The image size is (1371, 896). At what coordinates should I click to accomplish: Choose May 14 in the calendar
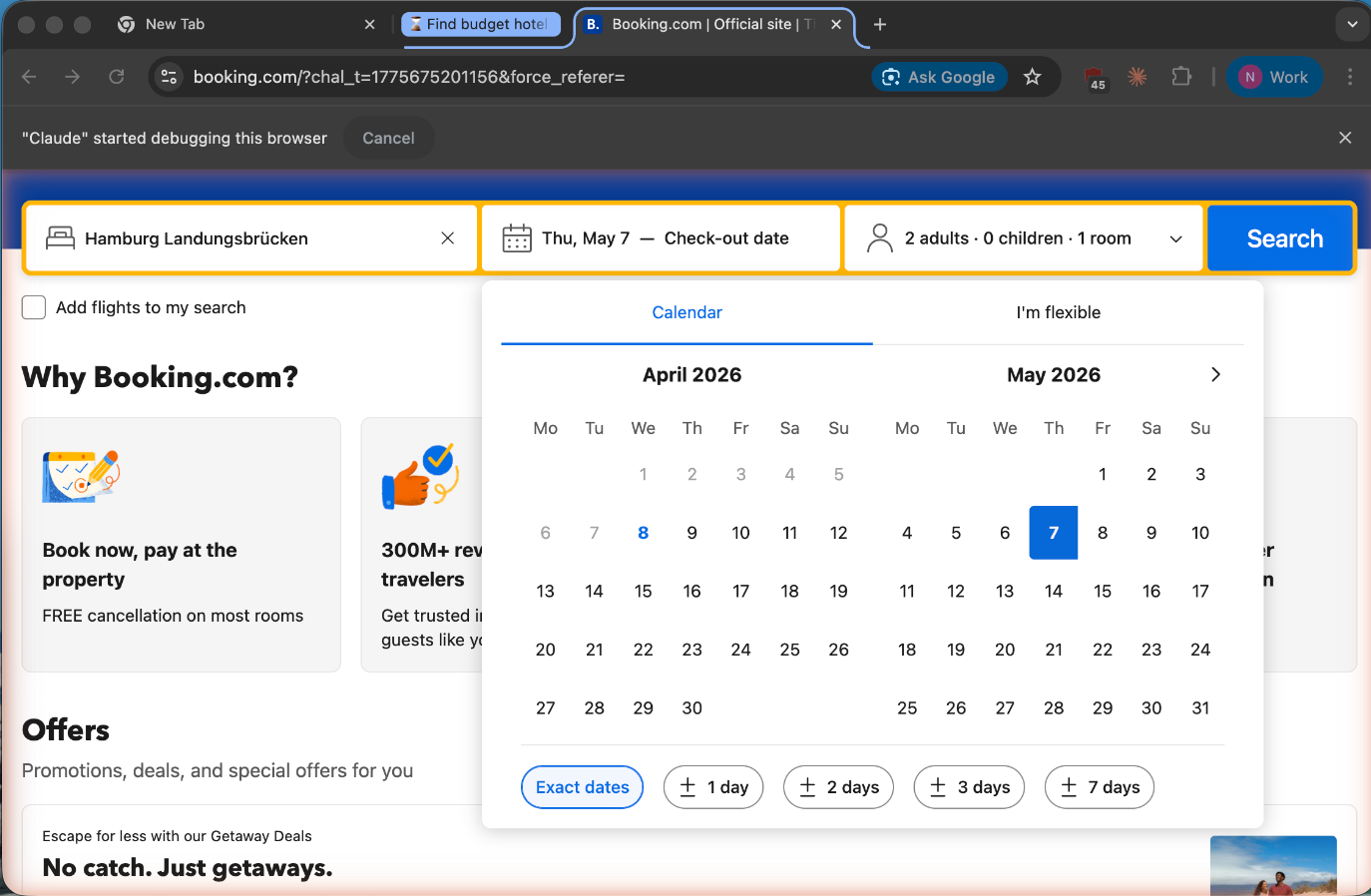pyautogui.click(x=1054, y=591)
